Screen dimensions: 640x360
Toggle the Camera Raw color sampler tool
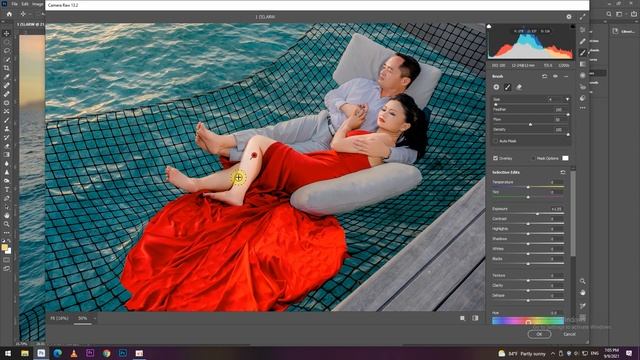(x=582, y=306)
